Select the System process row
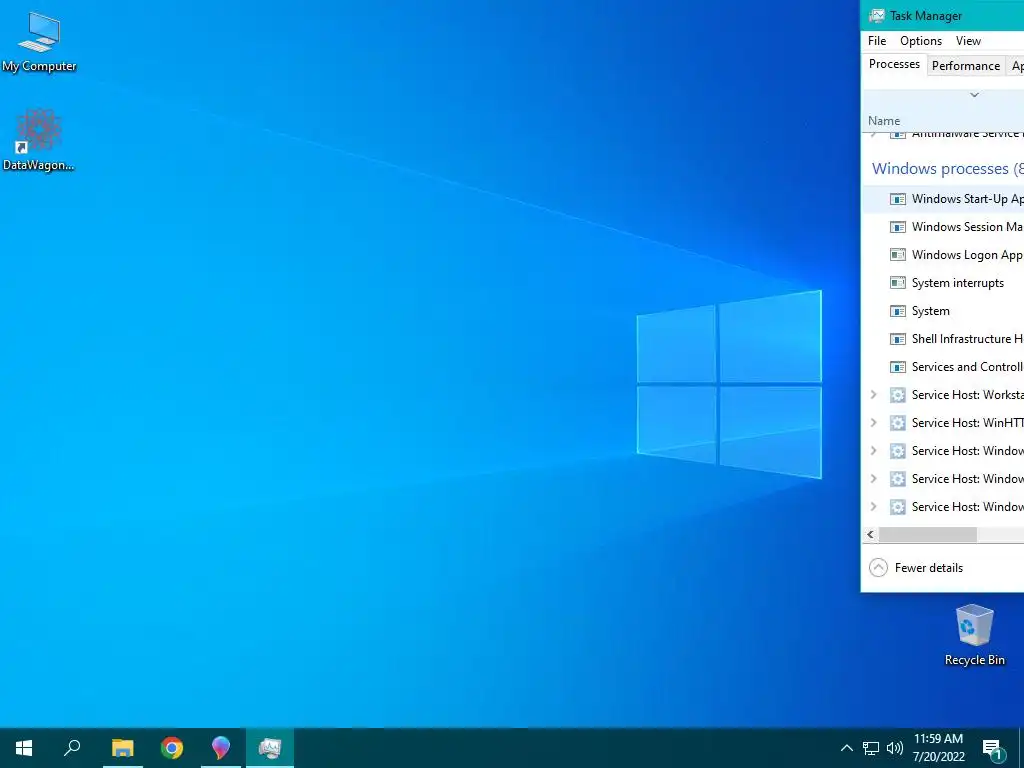This screenshot has width=1024, height=768. click(943, 311)
